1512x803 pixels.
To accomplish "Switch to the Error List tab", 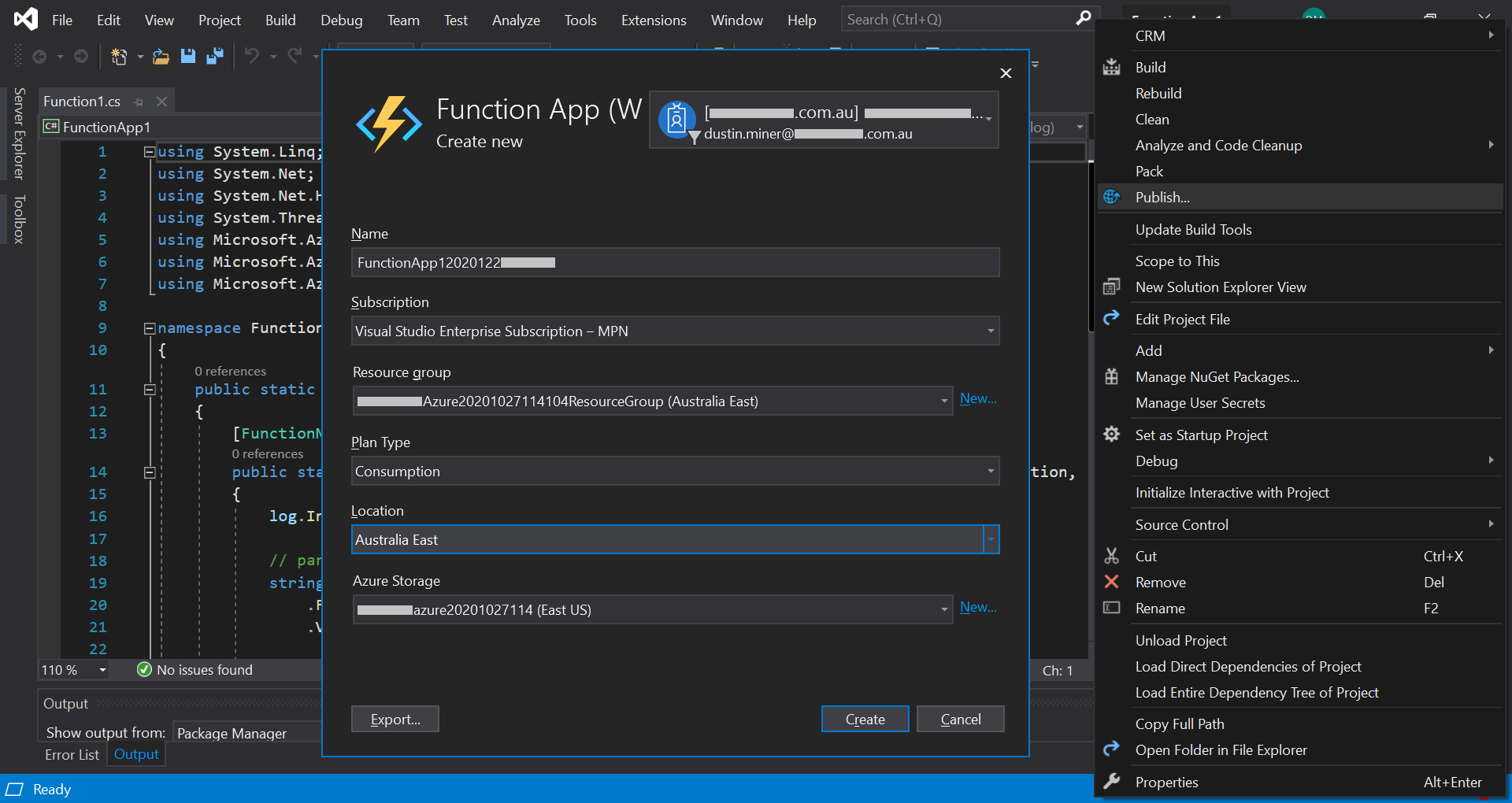I will [x=72, y=754].
